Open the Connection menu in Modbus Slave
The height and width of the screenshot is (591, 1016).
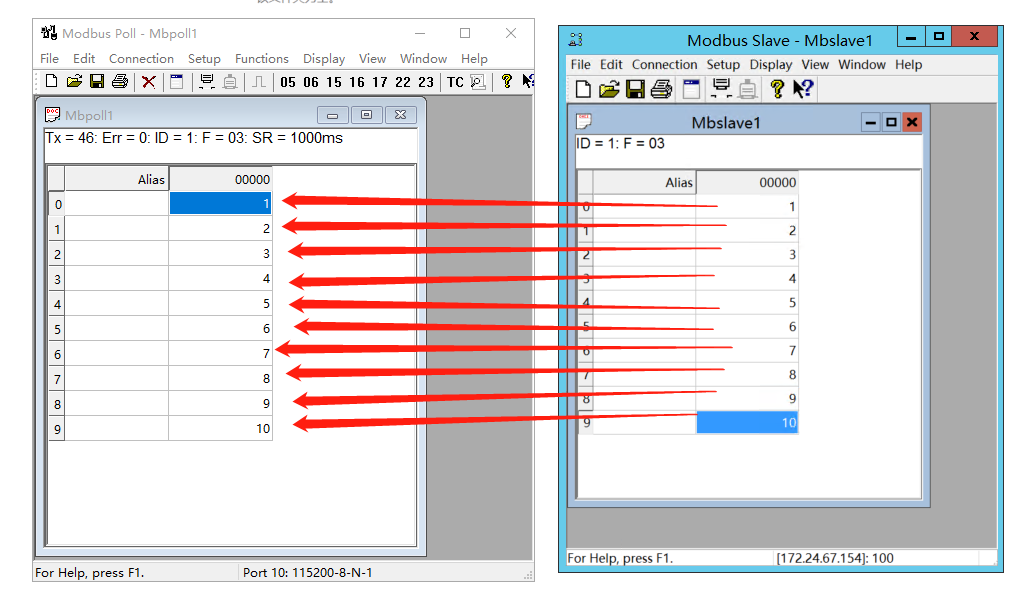point(664,64)
